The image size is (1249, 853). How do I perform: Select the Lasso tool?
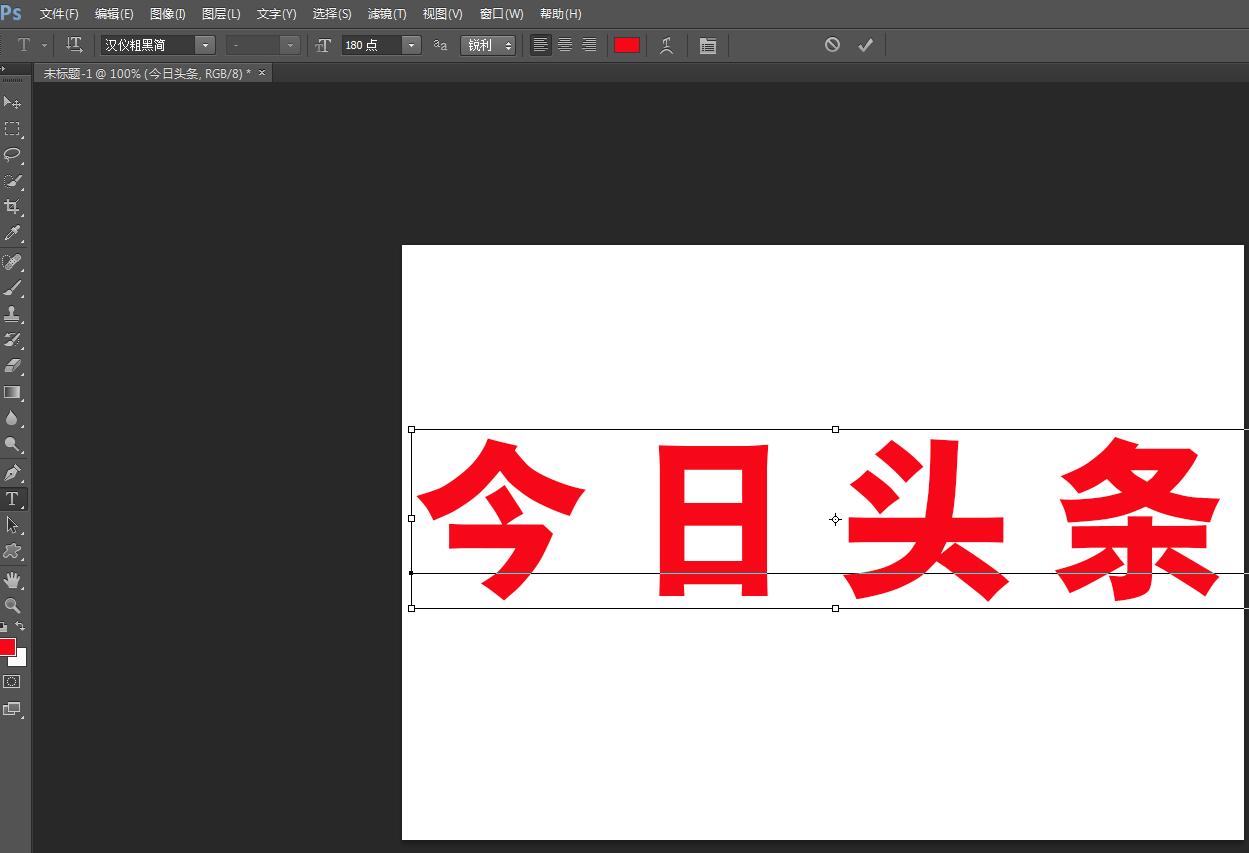click(x=12, y=155)
